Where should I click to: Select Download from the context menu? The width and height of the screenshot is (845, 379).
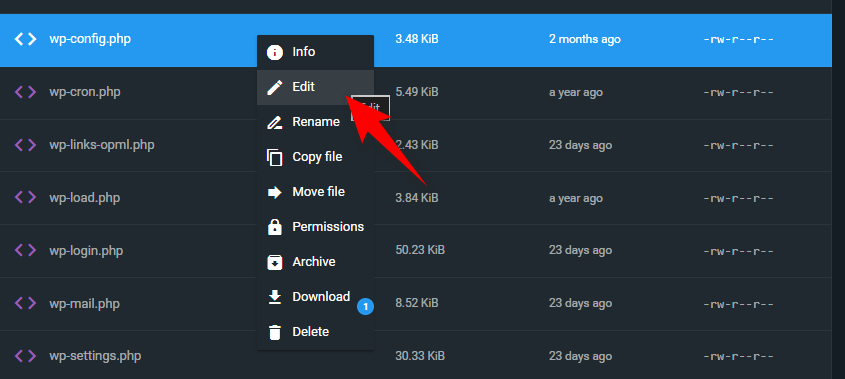[315, 297]
